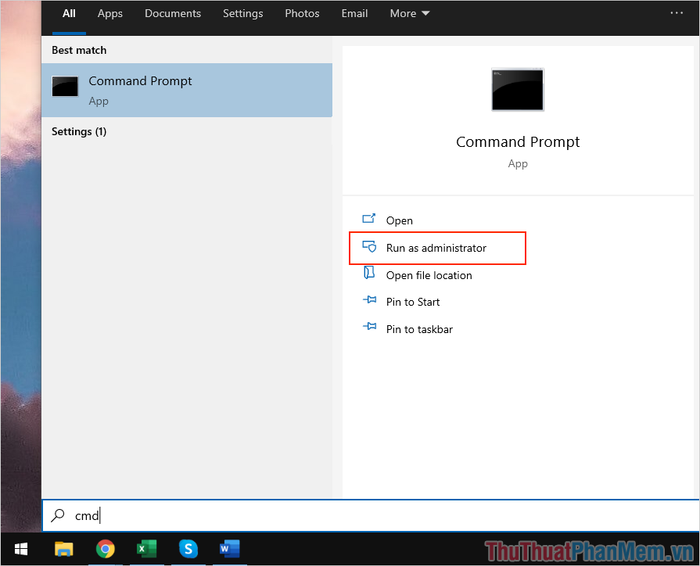Expand the More dropdown in search filters
700x566 pixels.
[x=409, y=13]
